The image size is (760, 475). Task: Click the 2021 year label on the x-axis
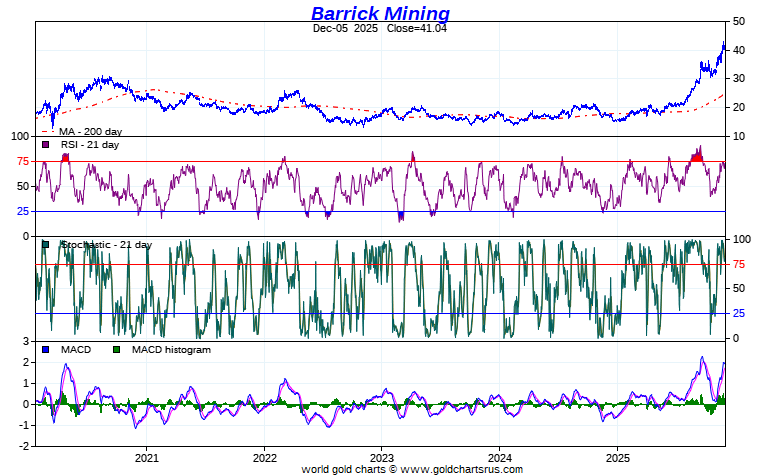[147, 457]
